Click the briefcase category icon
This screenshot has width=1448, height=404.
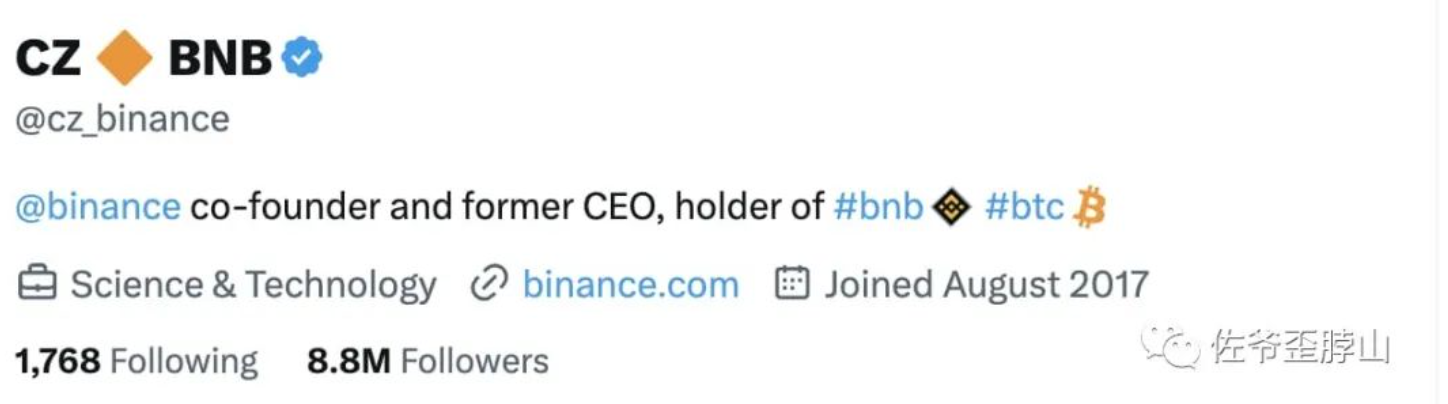[37, 285]
